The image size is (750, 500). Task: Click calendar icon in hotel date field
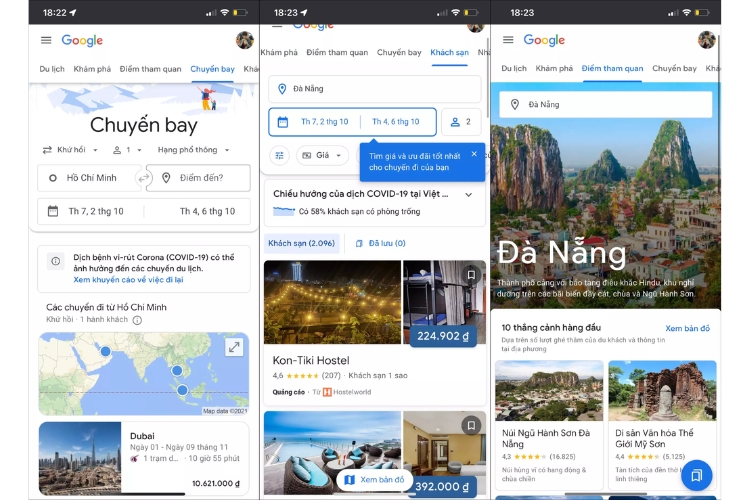pyautogui.click(x=283, y=122)
